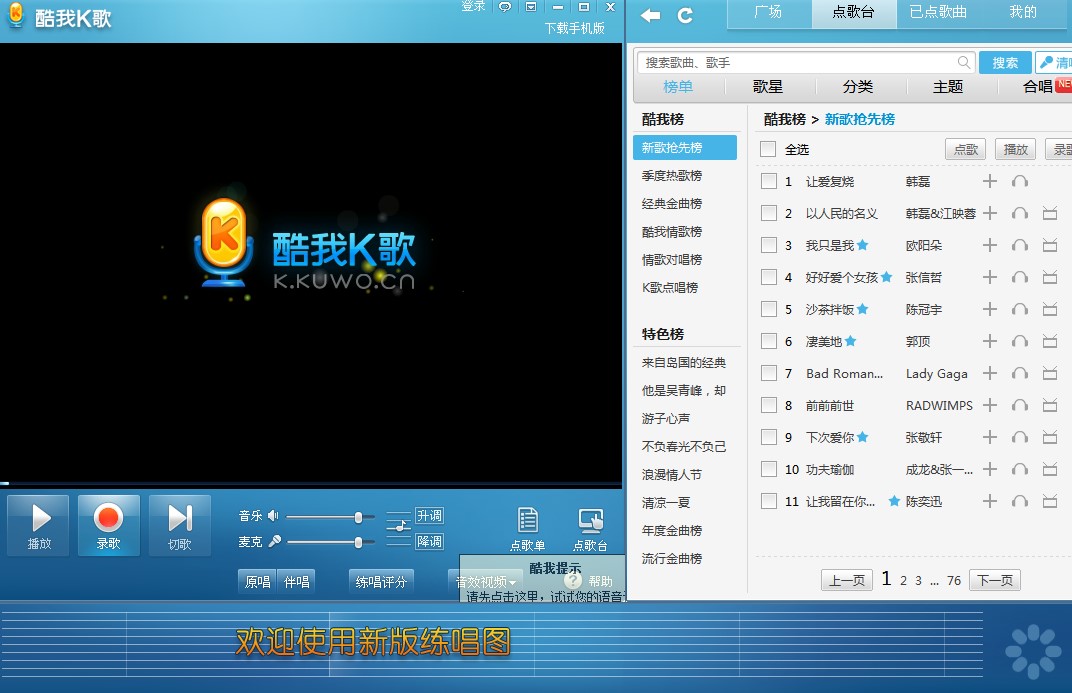Click the refresh icon in the right panel
The image size is (1072, 693).
[x=685, y=15]
